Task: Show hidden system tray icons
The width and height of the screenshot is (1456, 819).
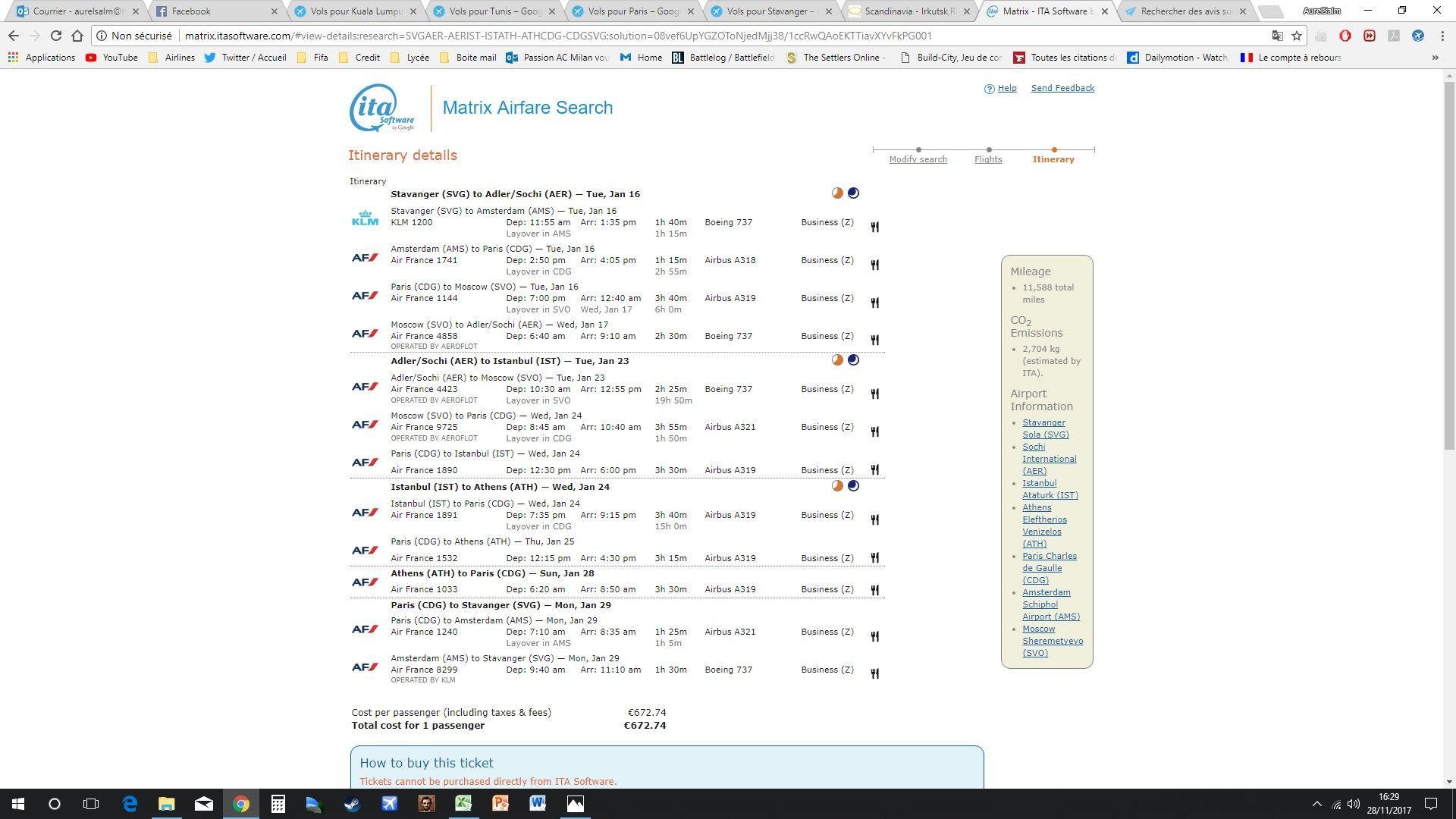Action: pos(1316,804)
